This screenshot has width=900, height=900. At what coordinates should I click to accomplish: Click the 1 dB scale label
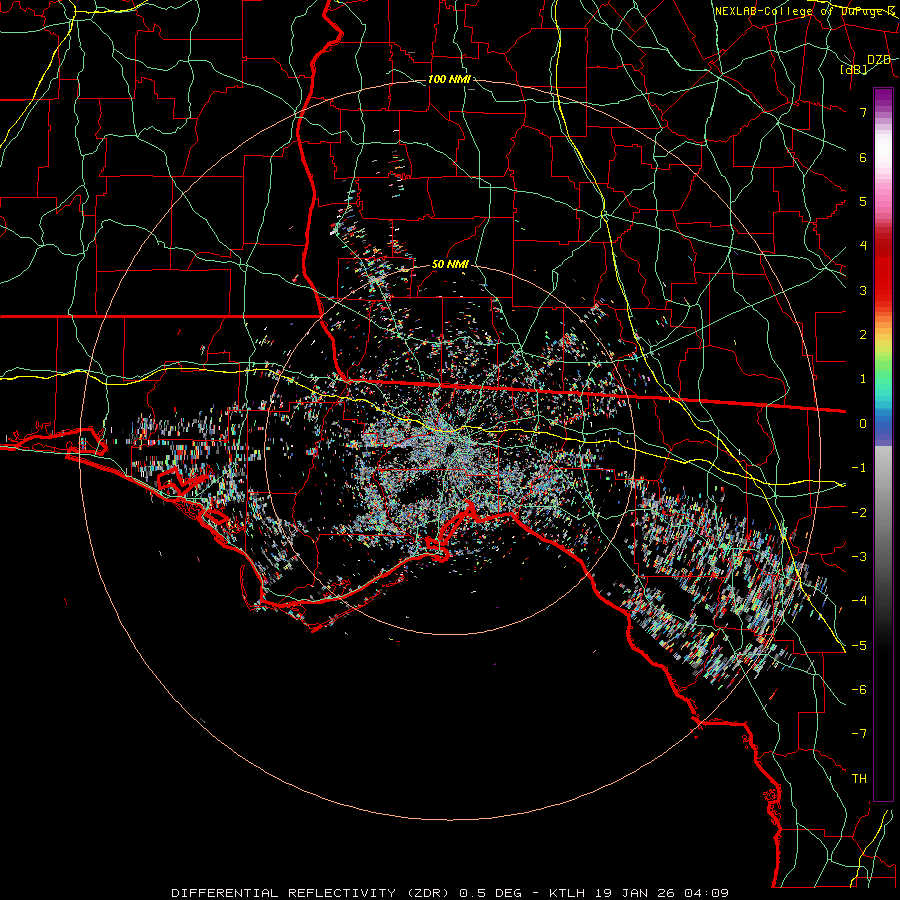(x=863, y=379)
